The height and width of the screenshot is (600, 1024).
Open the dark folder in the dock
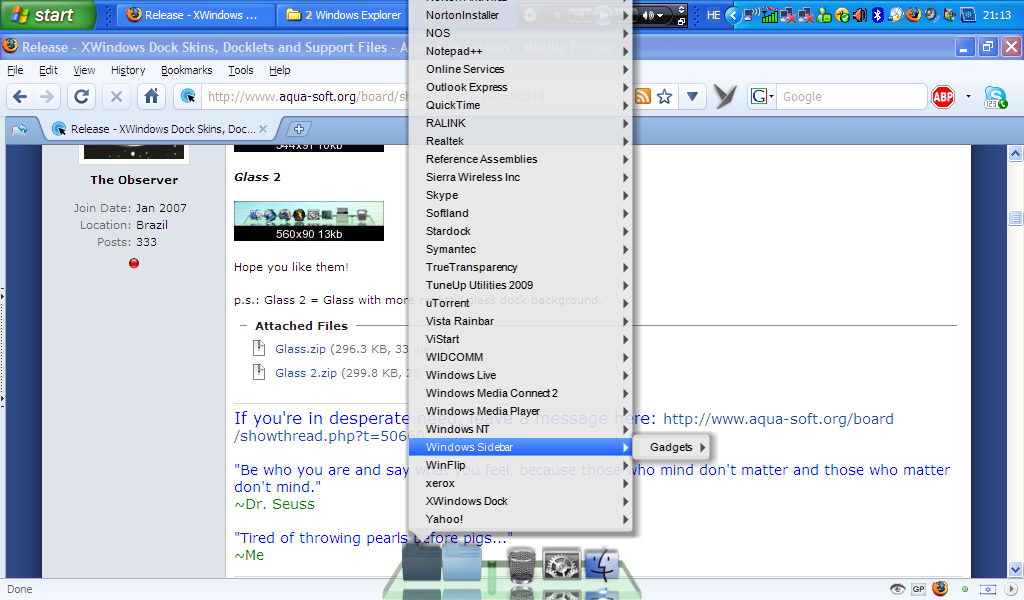point(422,563)
